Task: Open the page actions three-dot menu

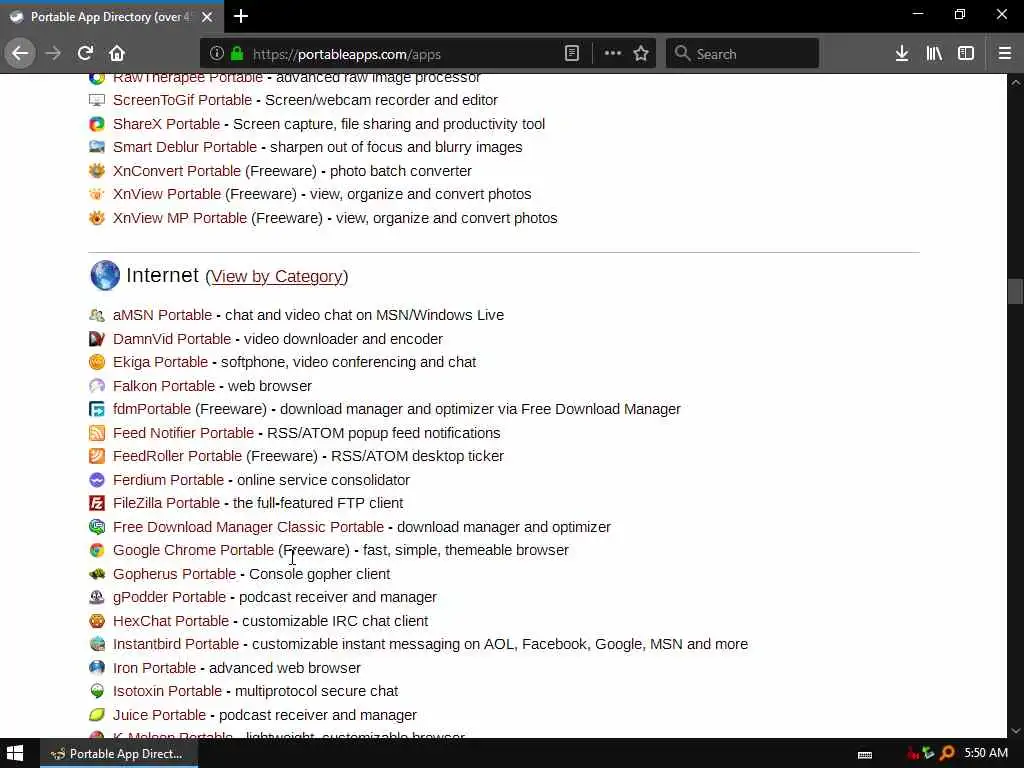Action: pyautogui.click(x=613, y=54)
